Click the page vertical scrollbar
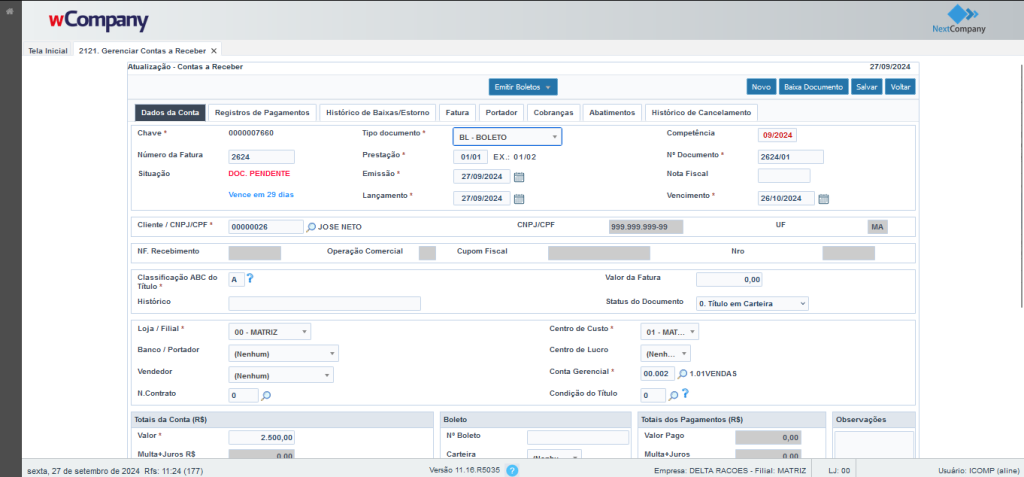 click(1021, 186)
